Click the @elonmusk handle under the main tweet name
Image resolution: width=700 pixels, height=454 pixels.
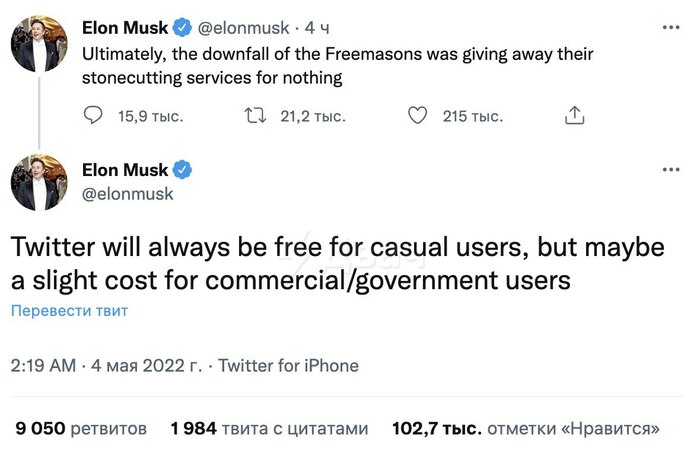(x=127, y=194)
